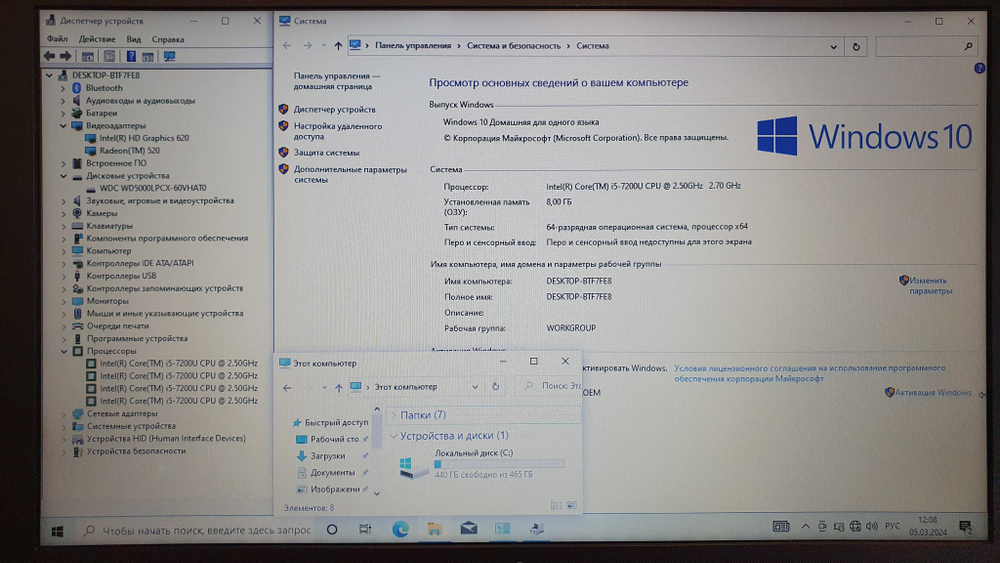Viewport: 1000px width, 563px height.
Task: Expand the Клавиатуры node
Action: coord(63,226)
